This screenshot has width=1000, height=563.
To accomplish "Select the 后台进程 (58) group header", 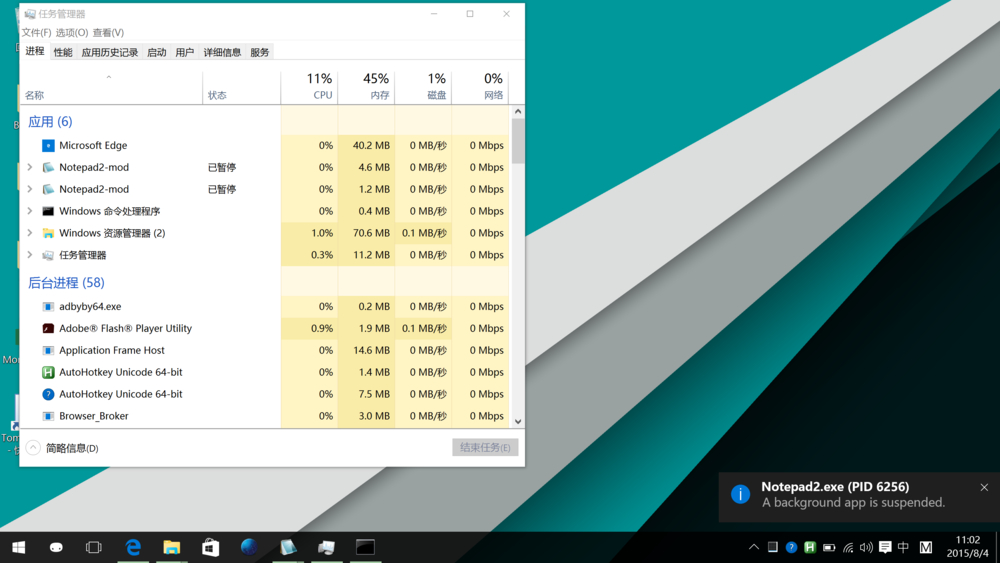I will click(x=66, y=283).
